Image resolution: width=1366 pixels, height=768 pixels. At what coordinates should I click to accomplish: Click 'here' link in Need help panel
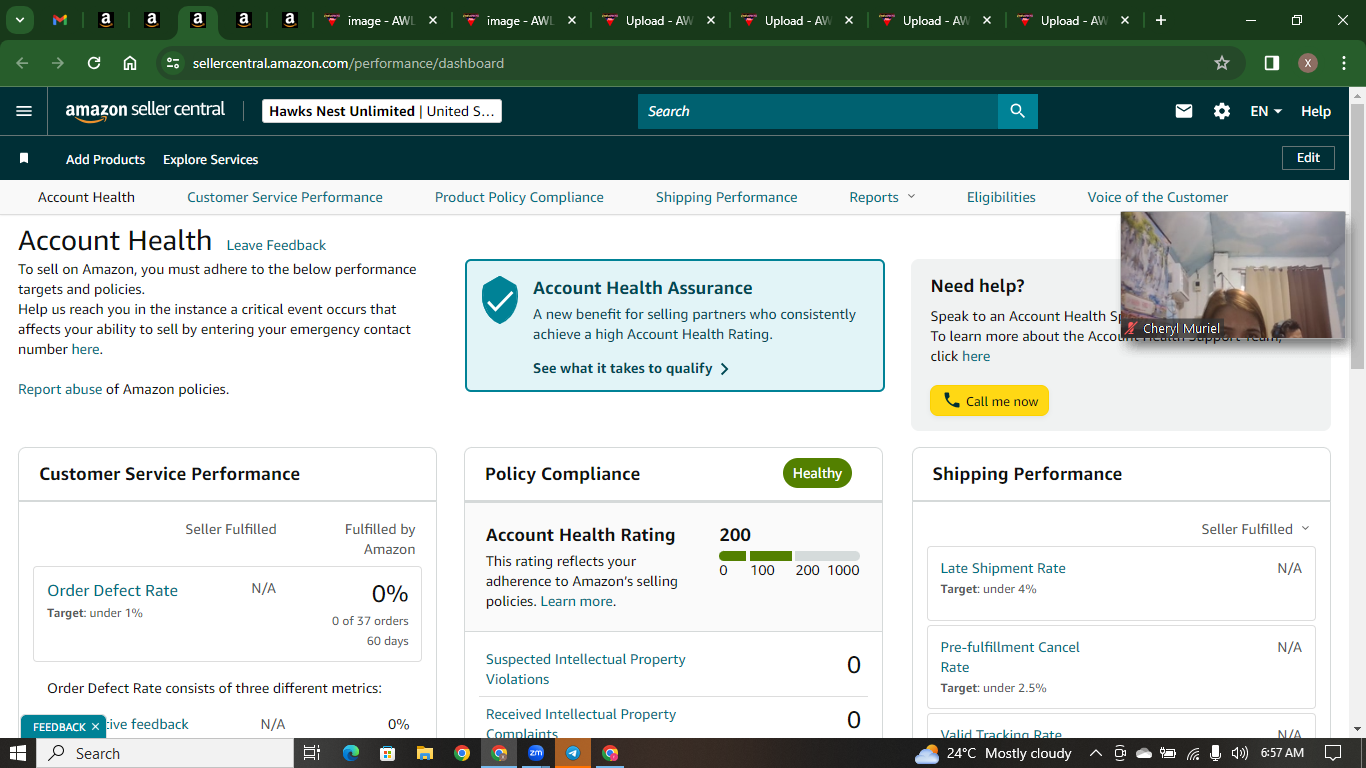click(x=976, y=356)
